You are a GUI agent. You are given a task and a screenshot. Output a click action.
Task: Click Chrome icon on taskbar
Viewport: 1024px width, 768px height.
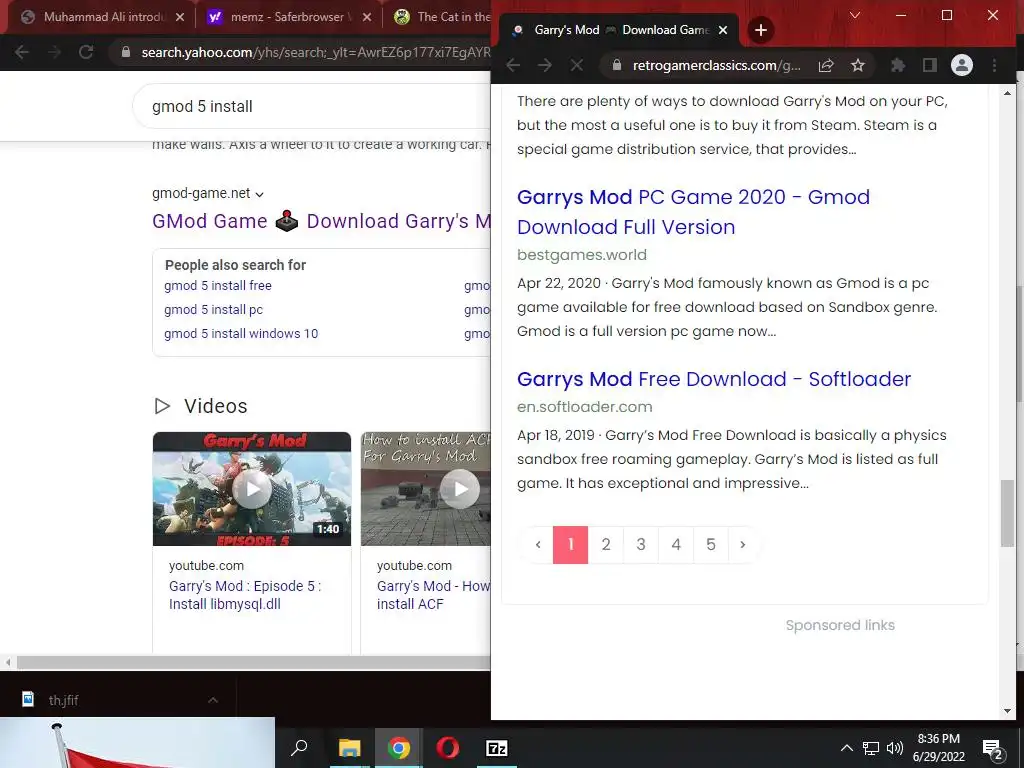[398, 748]
